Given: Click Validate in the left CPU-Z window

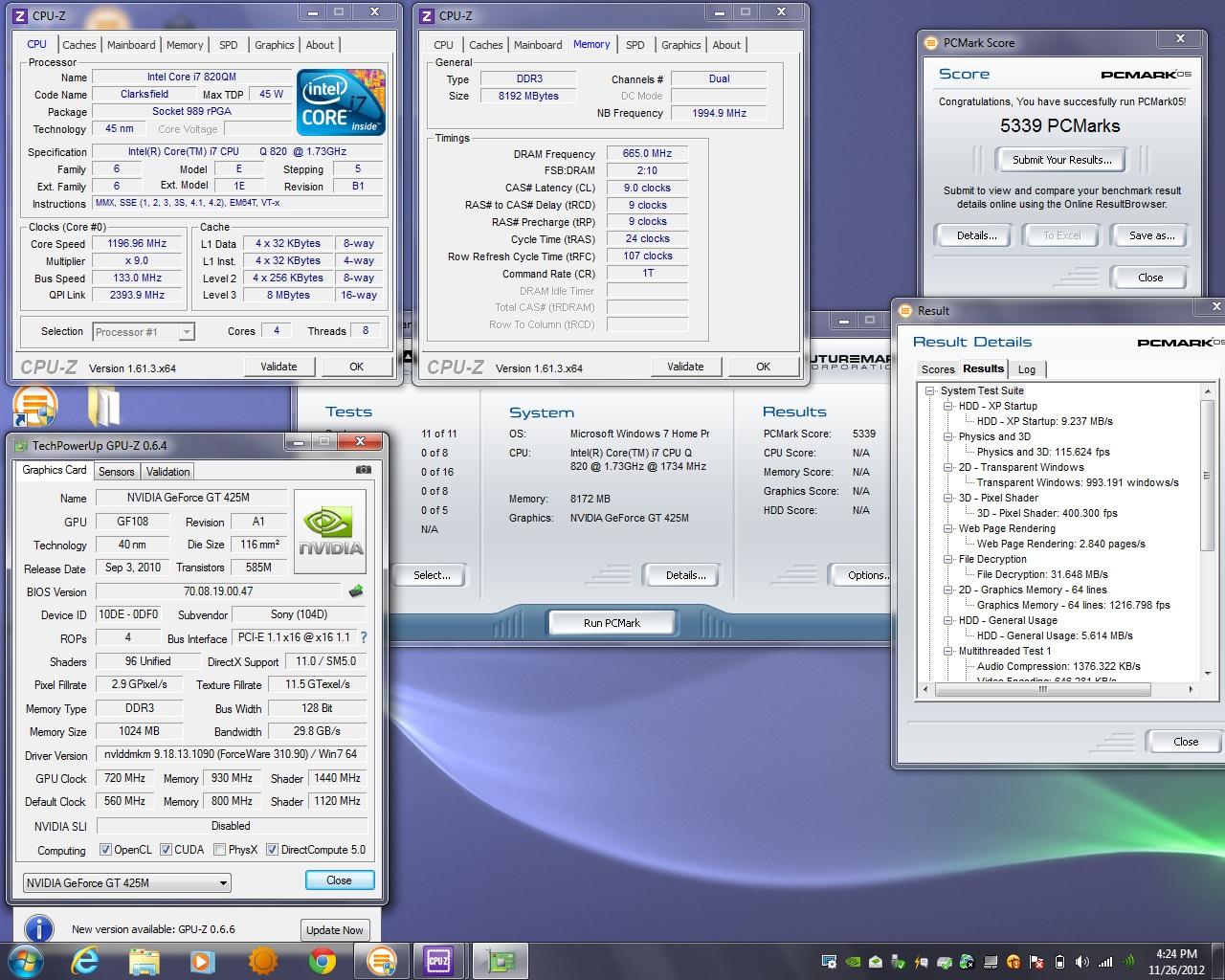Looking at the screenshot, I should pos(278,367).
